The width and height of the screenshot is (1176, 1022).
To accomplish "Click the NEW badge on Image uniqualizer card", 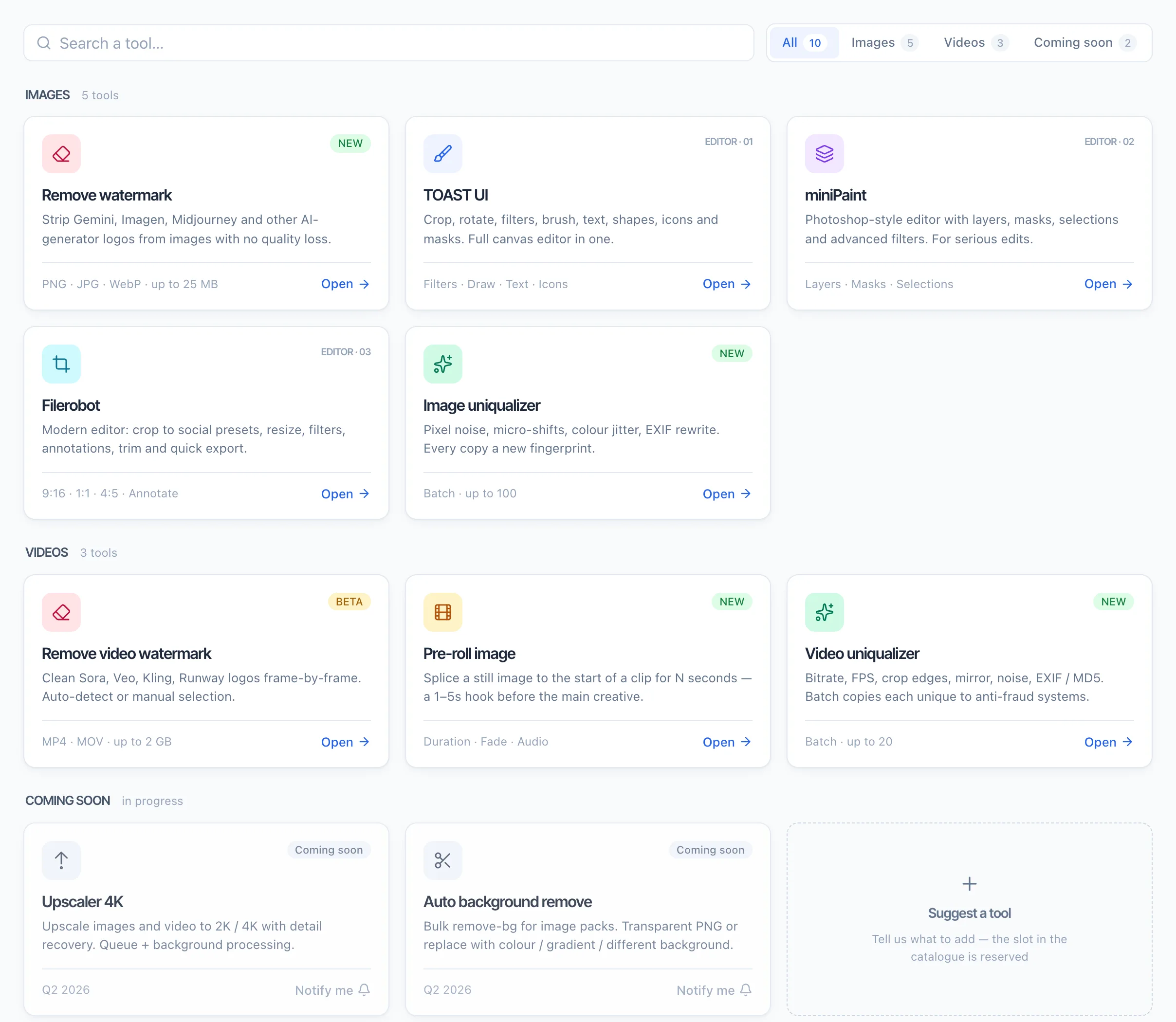I will [732, 354].
